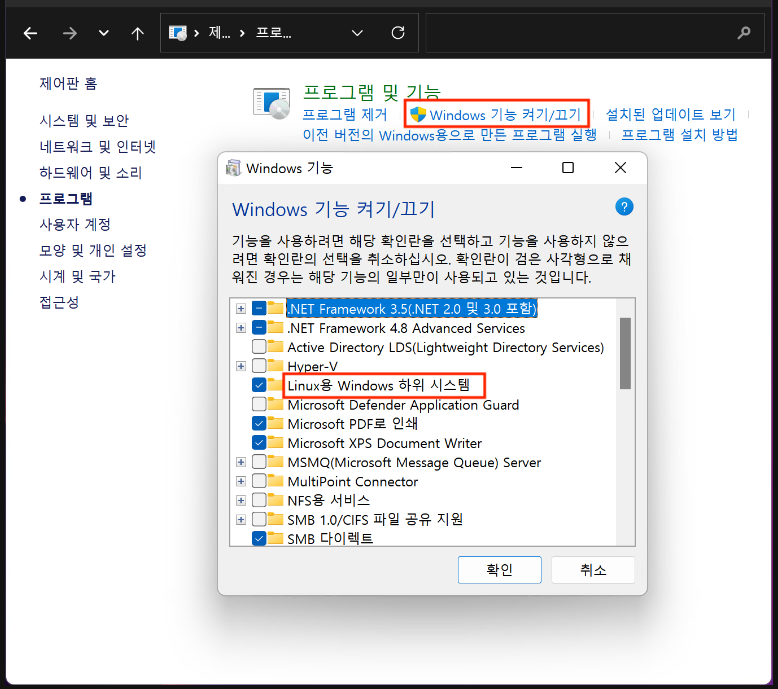Screen dimensions: 778x689
Task: Focus the Control Panel search field
Action: 595,33
